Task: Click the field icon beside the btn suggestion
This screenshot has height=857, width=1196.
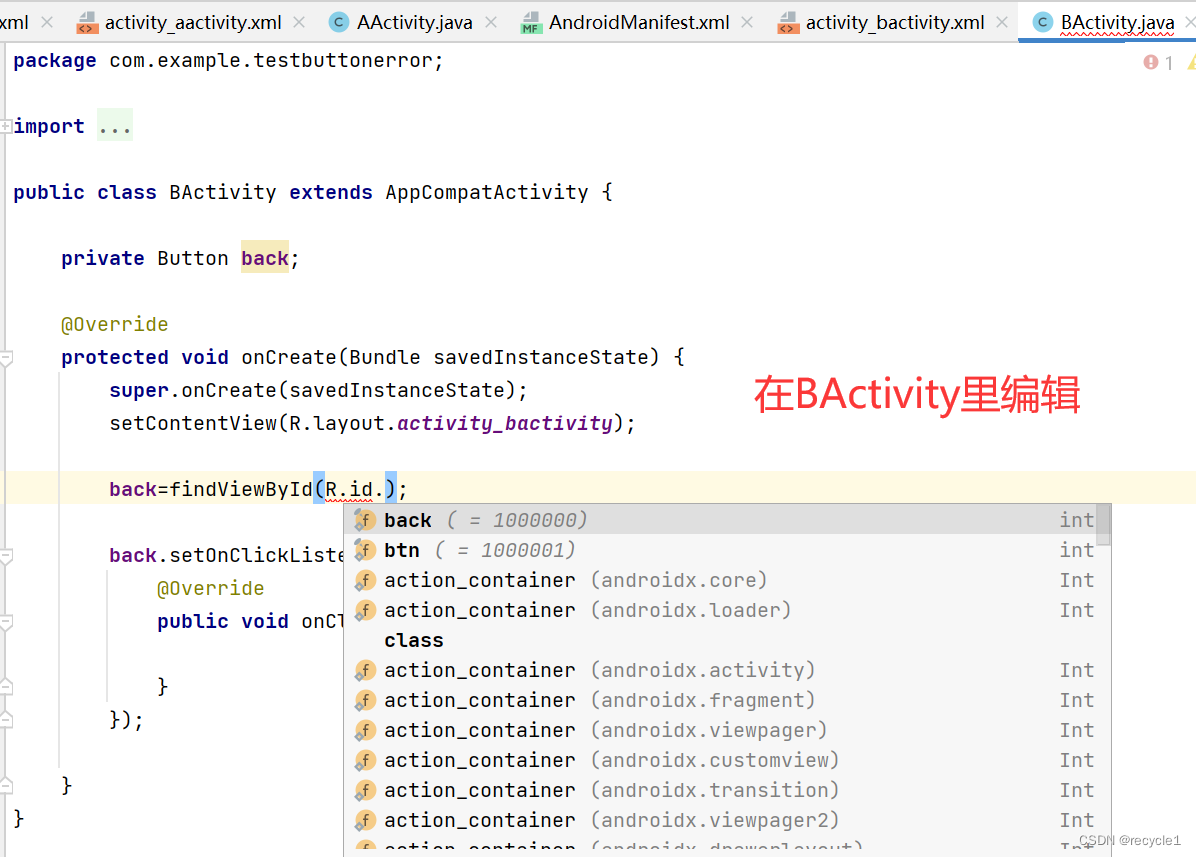Action: tap(366, 550)
